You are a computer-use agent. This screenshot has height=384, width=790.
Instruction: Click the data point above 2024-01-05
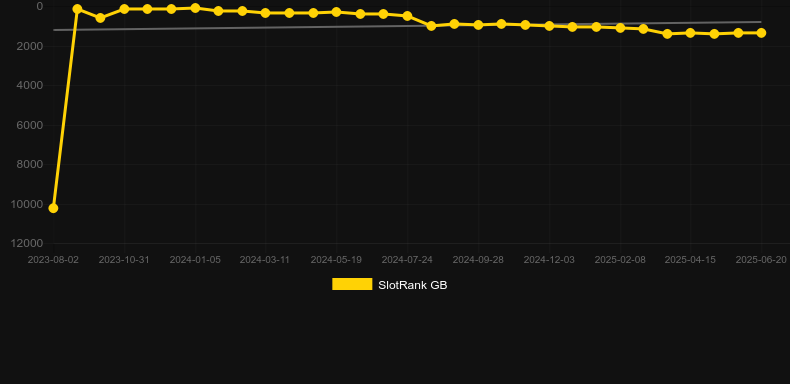pos(195,8)
